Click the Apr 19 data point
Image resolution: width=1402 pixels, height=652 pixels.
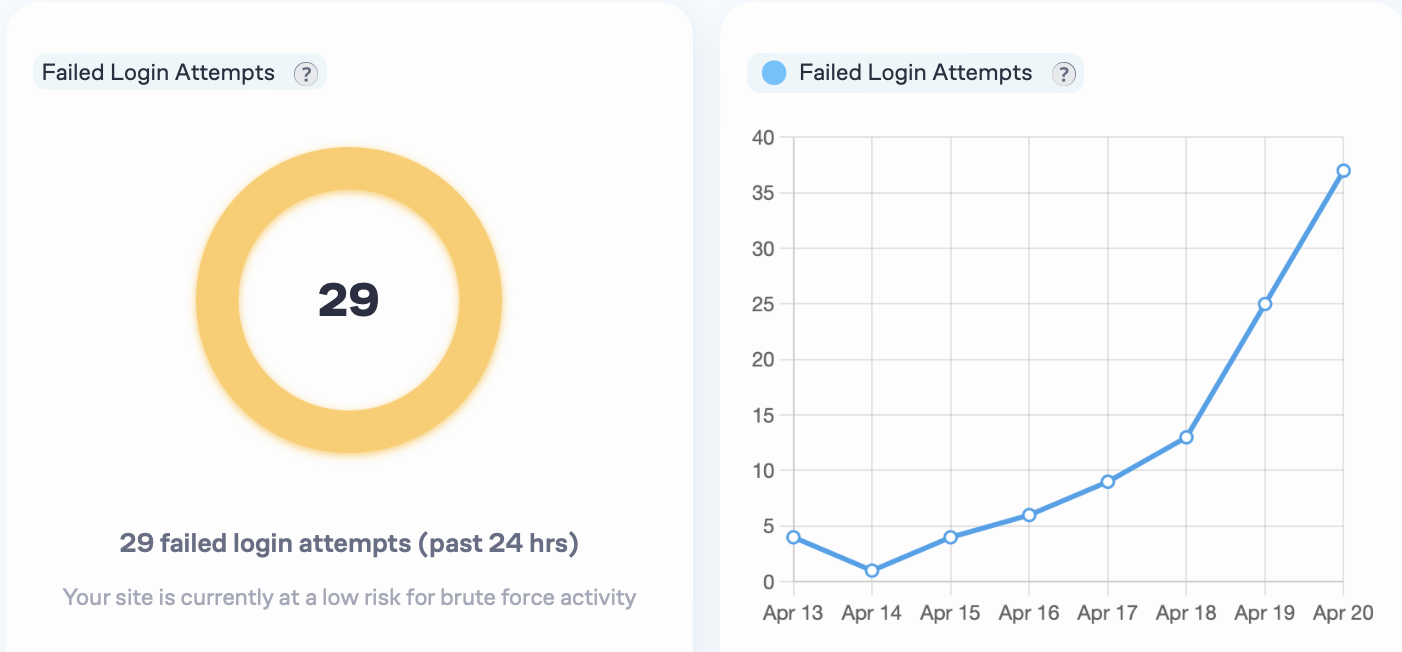[x=1265, y=304]
